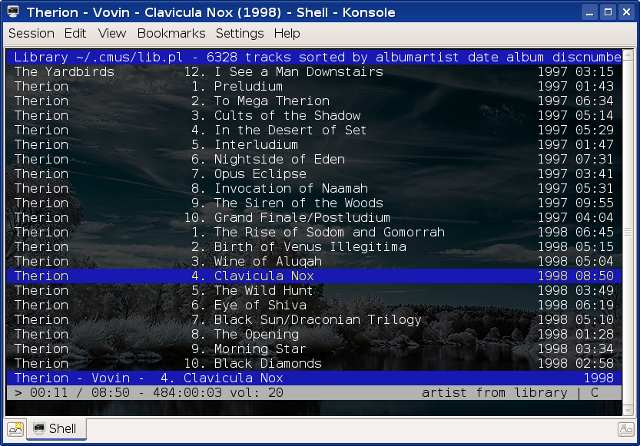Click duration '02:58' of Black Diamonds
Viewport: 640px width, 446px height.
[594, 364]
